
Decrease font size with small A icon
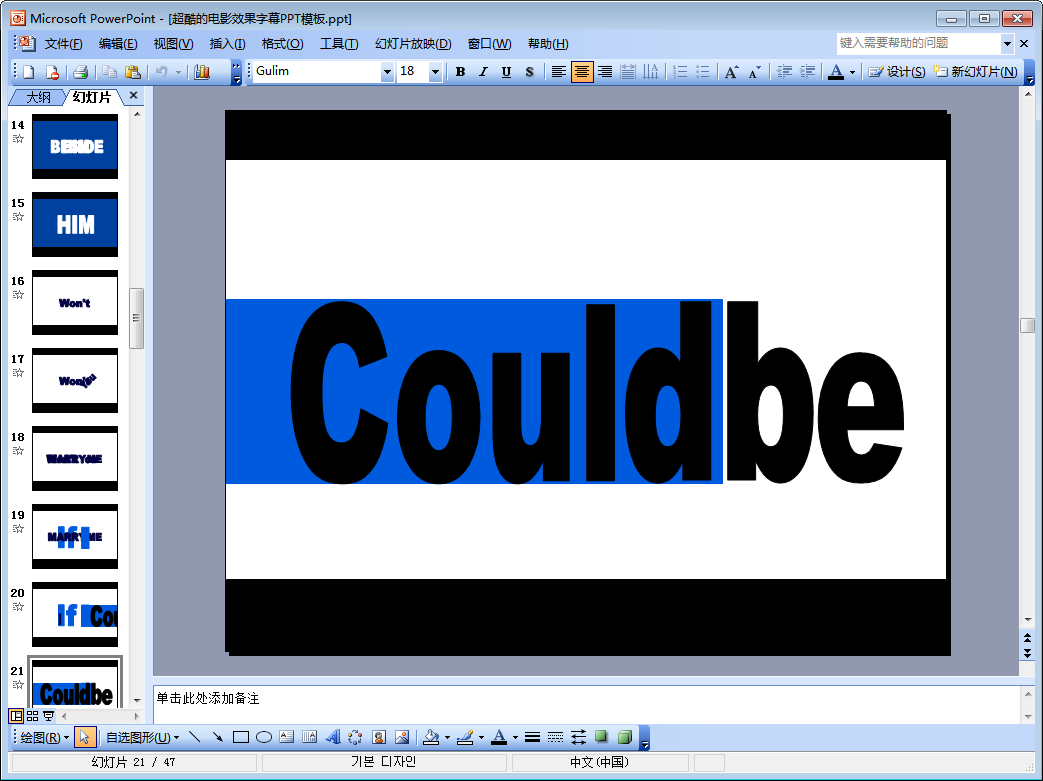tap(754, 72)
